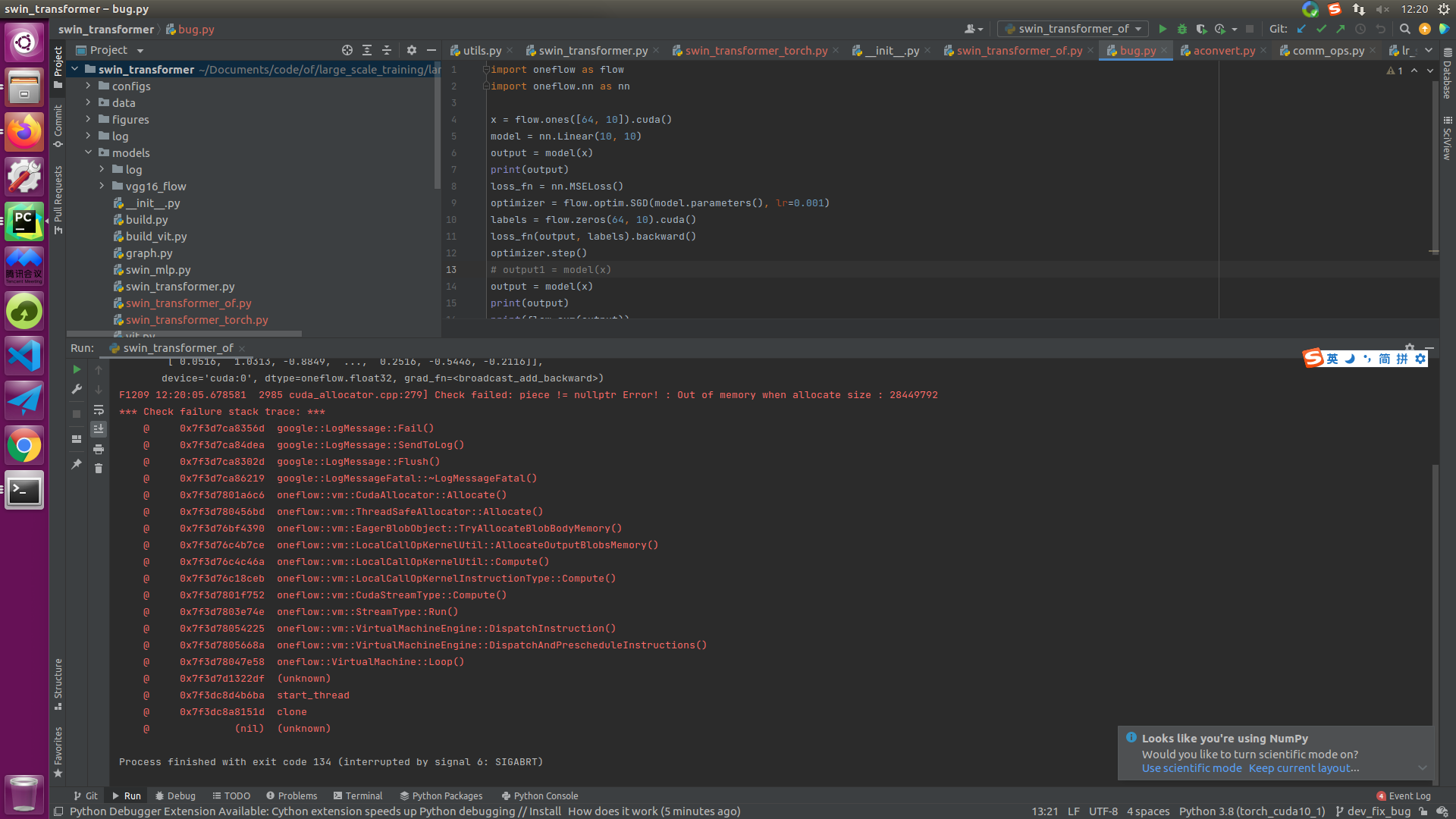This screenshot has height=819, width=1456.
Task: Collapse the models folder in Project tree
Action: [x=89, y=152]
